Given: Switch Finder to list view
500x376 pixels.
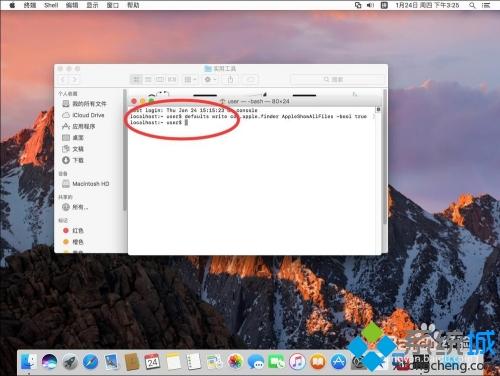Looking at the screenshot, I should [x=148, y=79].
